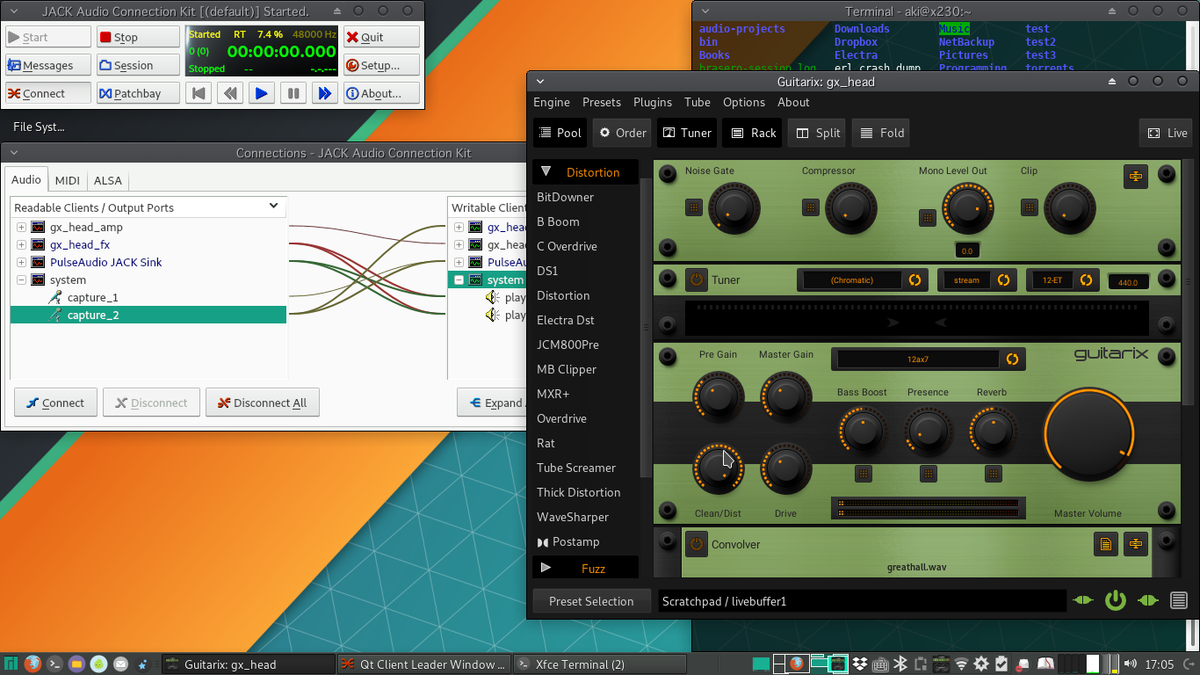The height and width of the screenshot is (675, 1200).
Task: Click the Noise Gate knob
Action: [x=734, y=208]
